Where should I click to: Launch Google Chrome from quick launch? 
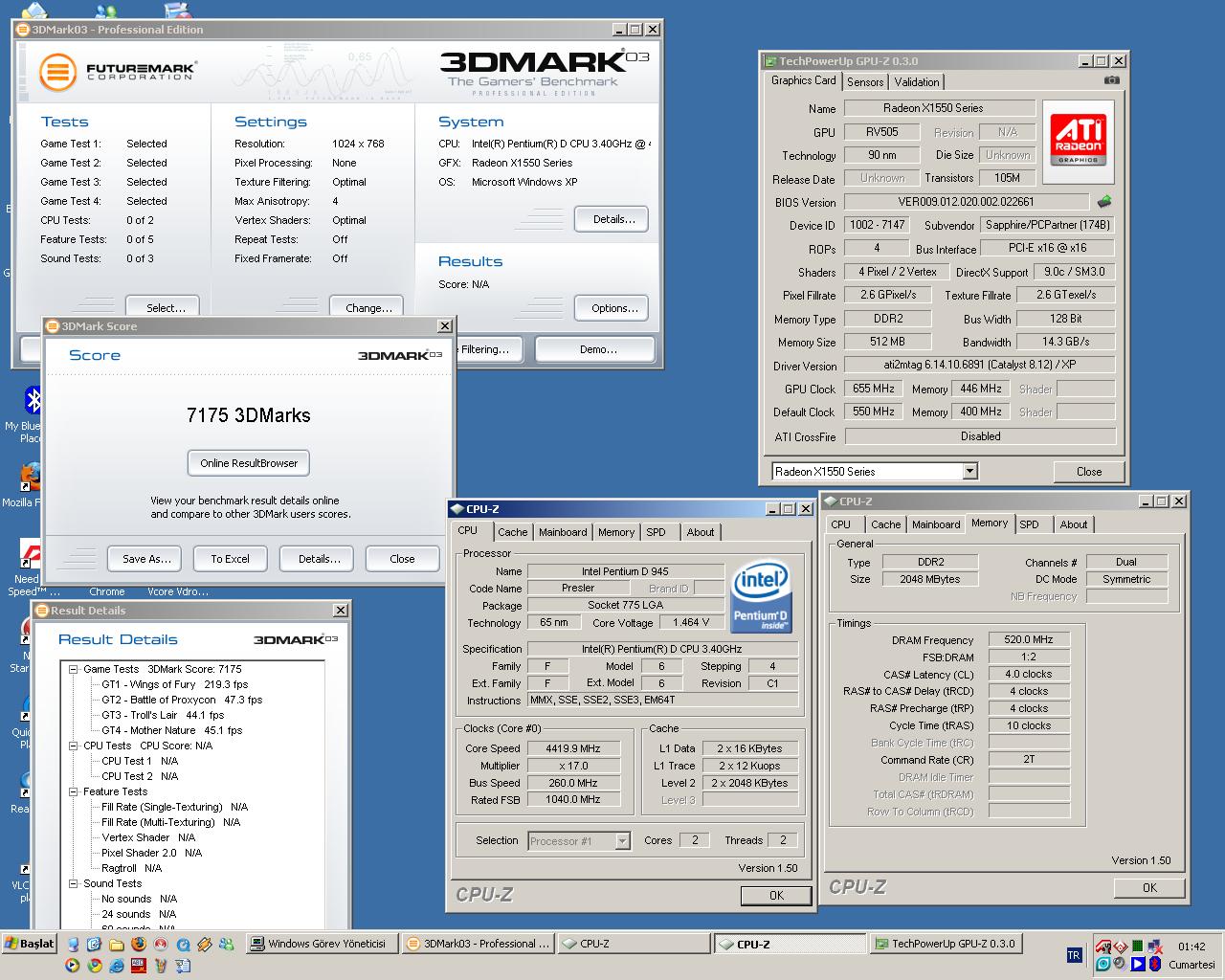[x=95, y=965]
